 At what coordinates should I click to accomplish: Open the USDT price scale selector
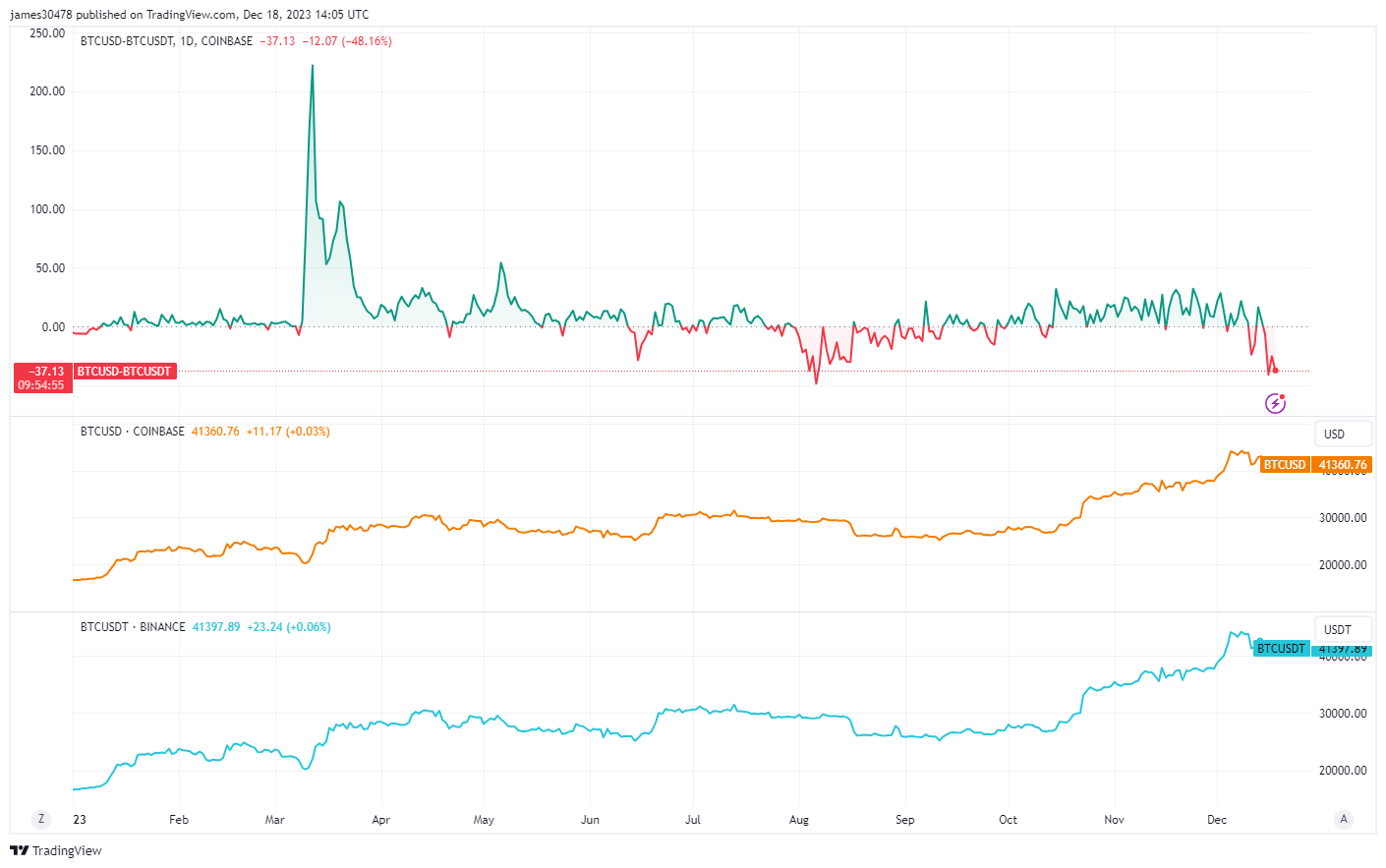coord(1342,628)
